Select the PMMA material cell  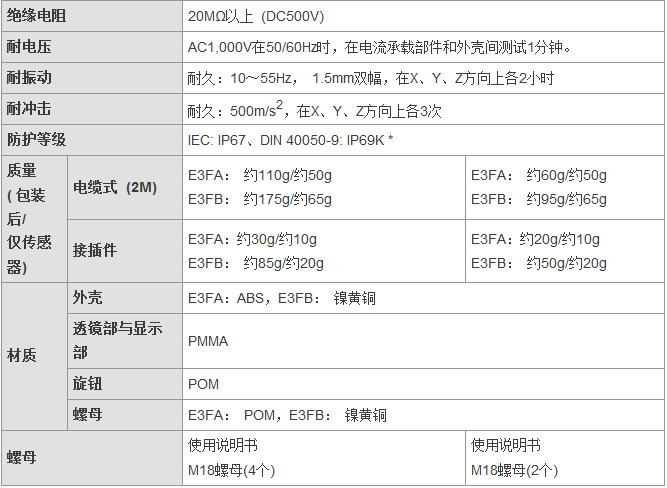(208, 341)
